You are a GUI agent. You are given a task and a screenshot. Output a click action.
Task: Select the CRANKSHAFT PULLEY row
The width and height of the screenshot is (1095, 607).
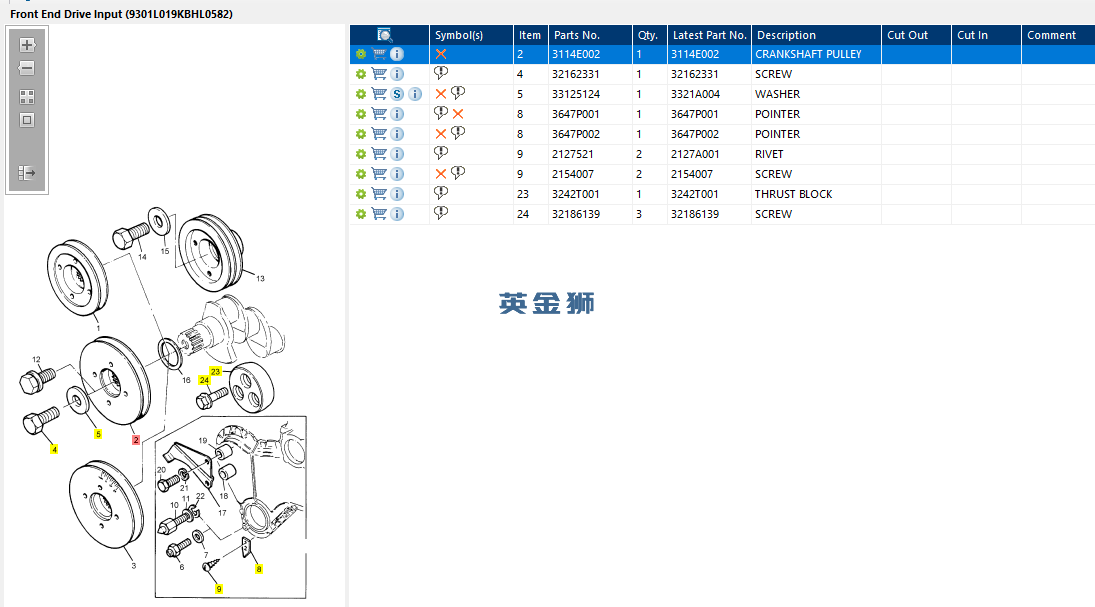tap(722, 54)
